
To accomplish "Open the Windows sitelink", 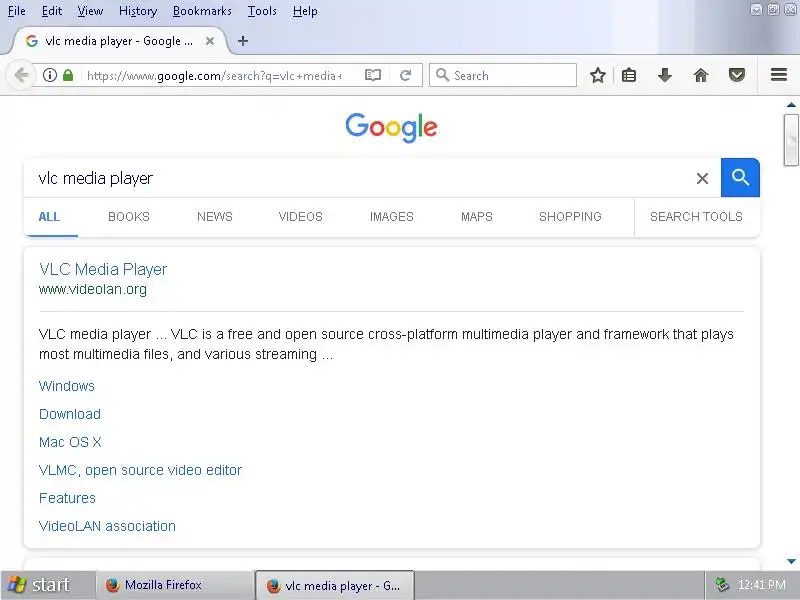I will tap(67, 386).
